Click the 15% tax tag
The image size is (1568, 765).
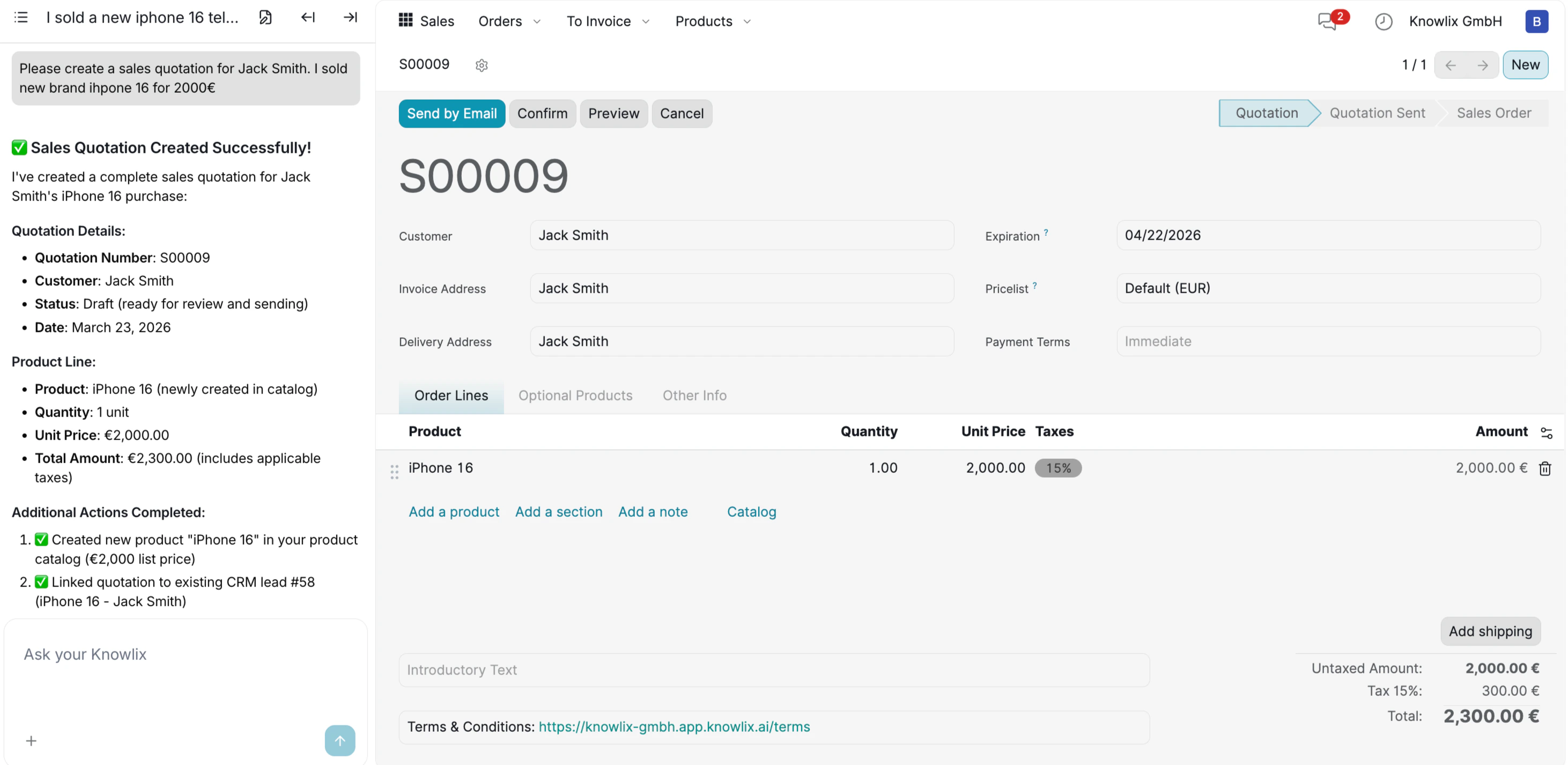(1058, 468)
